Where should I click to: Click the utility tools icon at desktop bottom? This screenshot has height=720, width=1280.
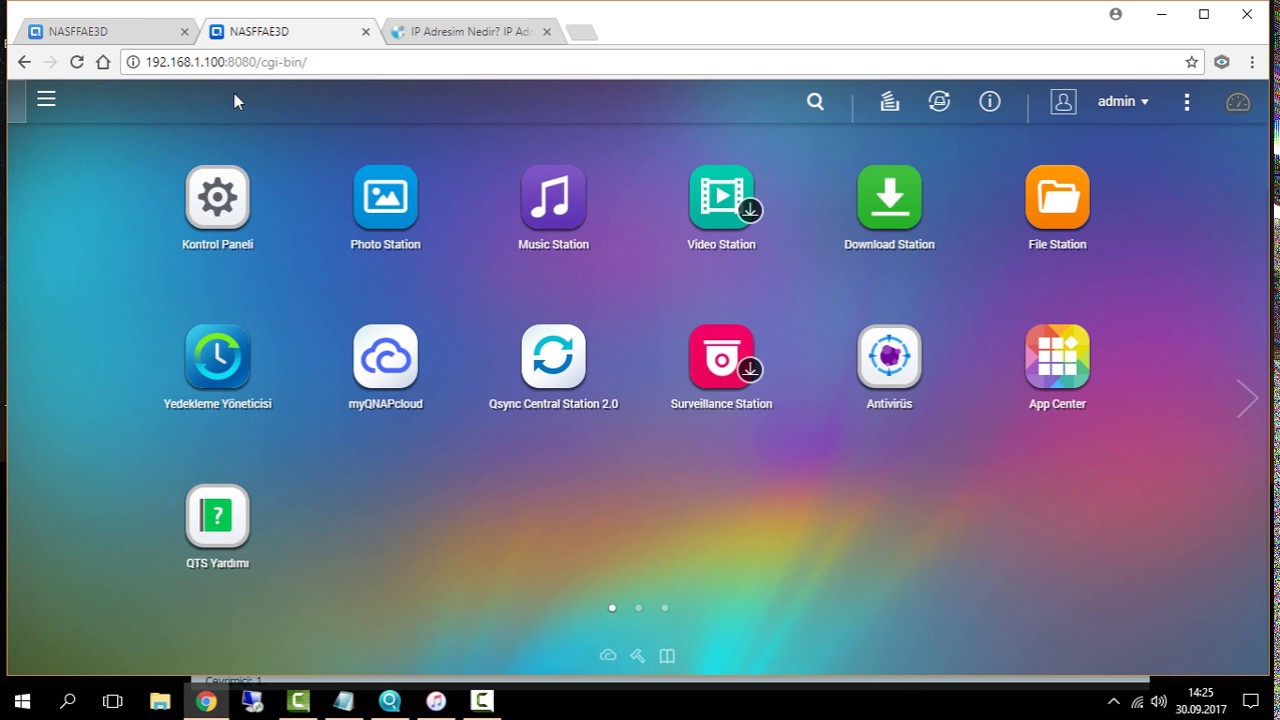click(638, 656)
